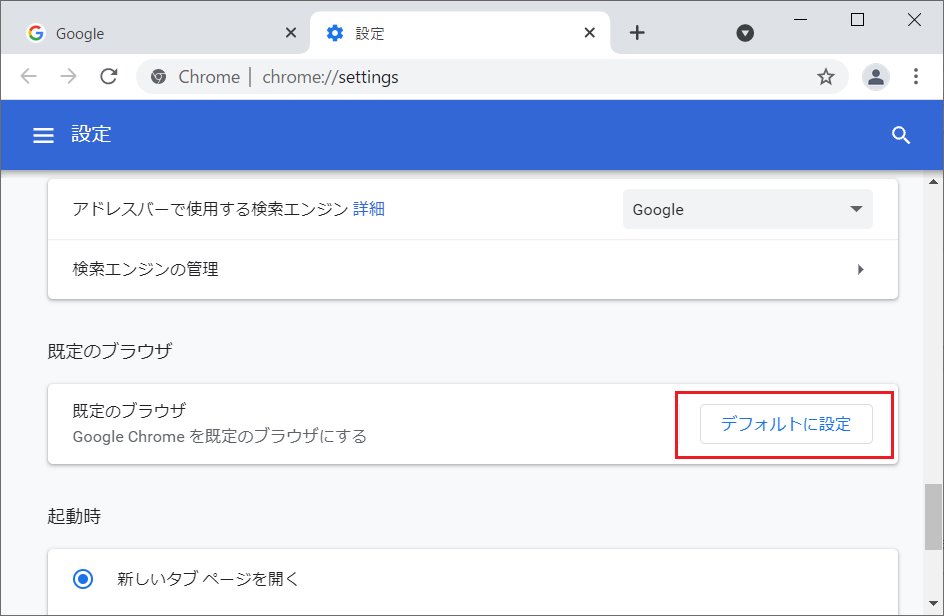Image resolution: width=944 pixels, height=616 pixels.
Task: Open the search engine dropdown showing Google
Action: (747, 209)
